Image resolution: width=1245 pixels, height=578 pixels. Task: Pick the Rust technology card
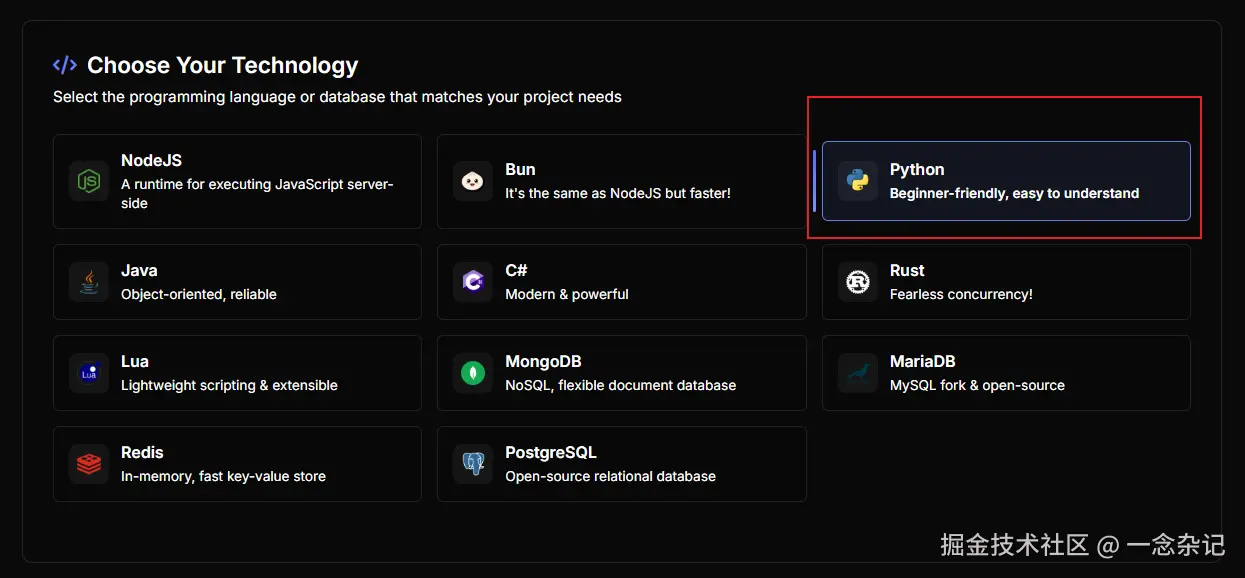point(1006,282)
